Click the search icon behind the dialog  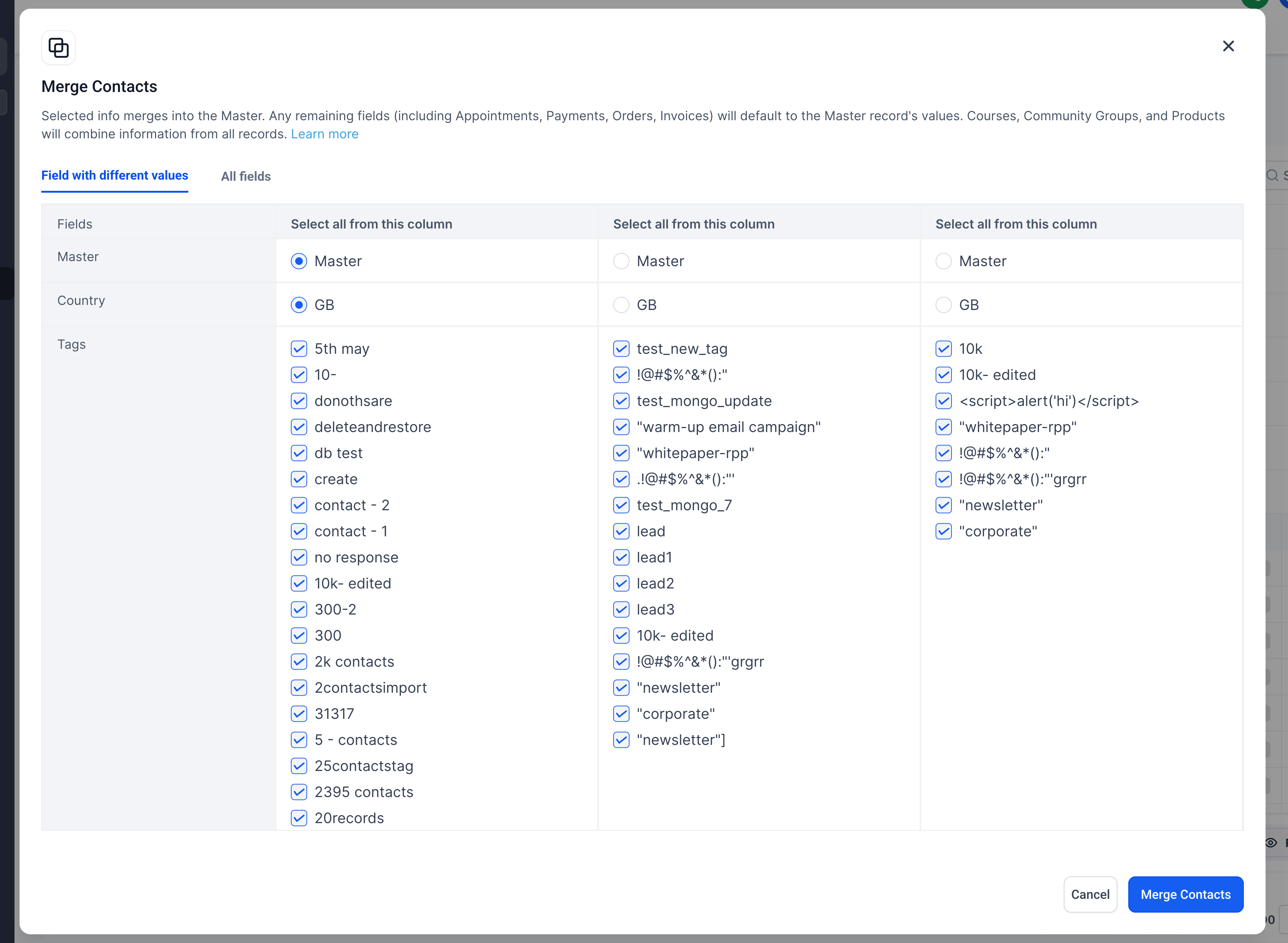[x=1272, y=175]
